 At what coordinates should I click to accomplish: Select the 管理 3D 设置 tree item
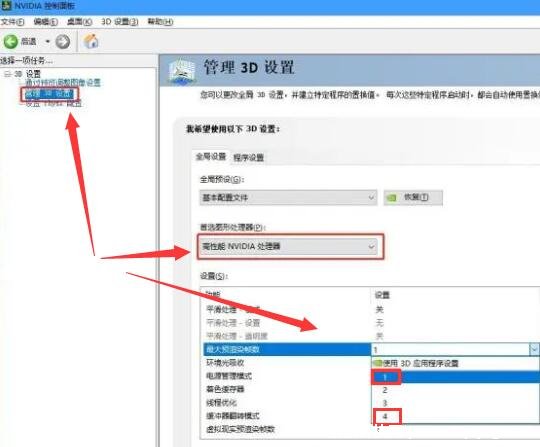[49, 93]
